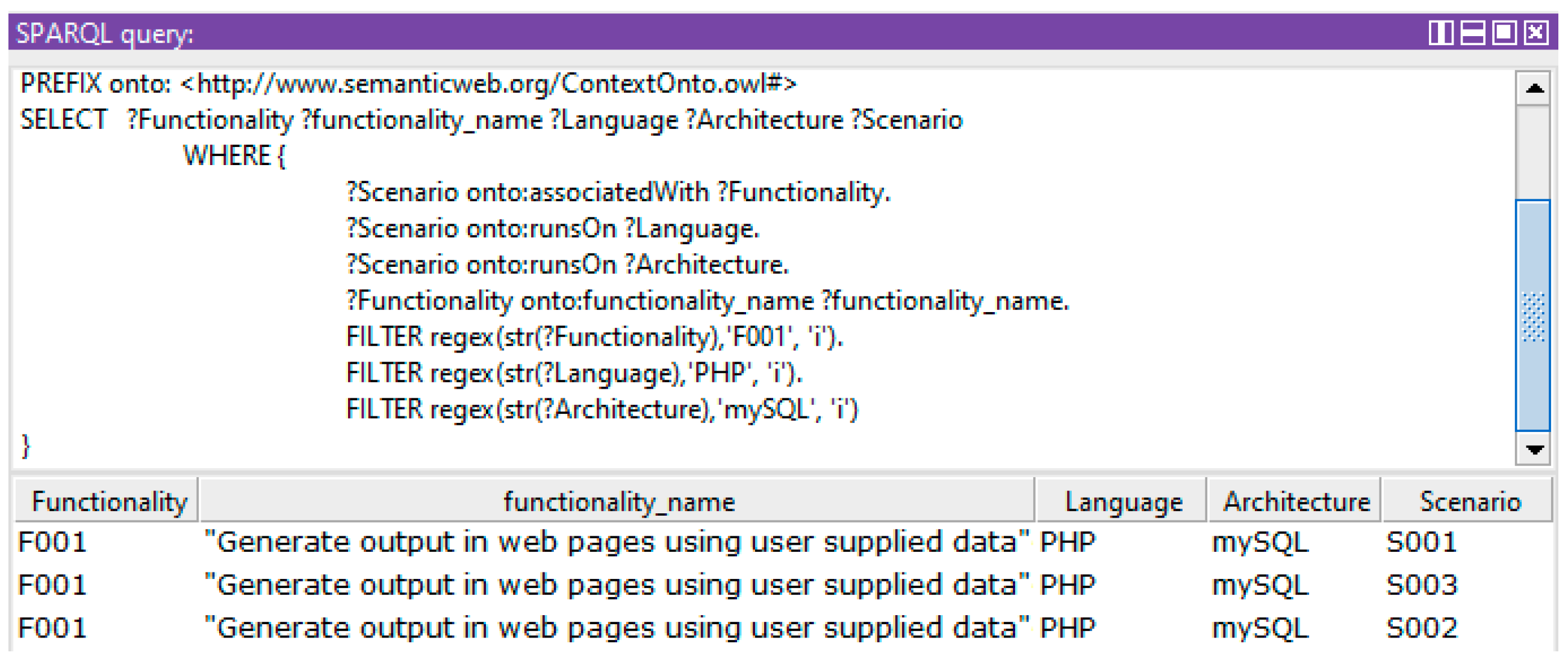Select the first row's F001 cell
Screen dimensions: 1568x667
pyautogui.click(x=52, y=542)
